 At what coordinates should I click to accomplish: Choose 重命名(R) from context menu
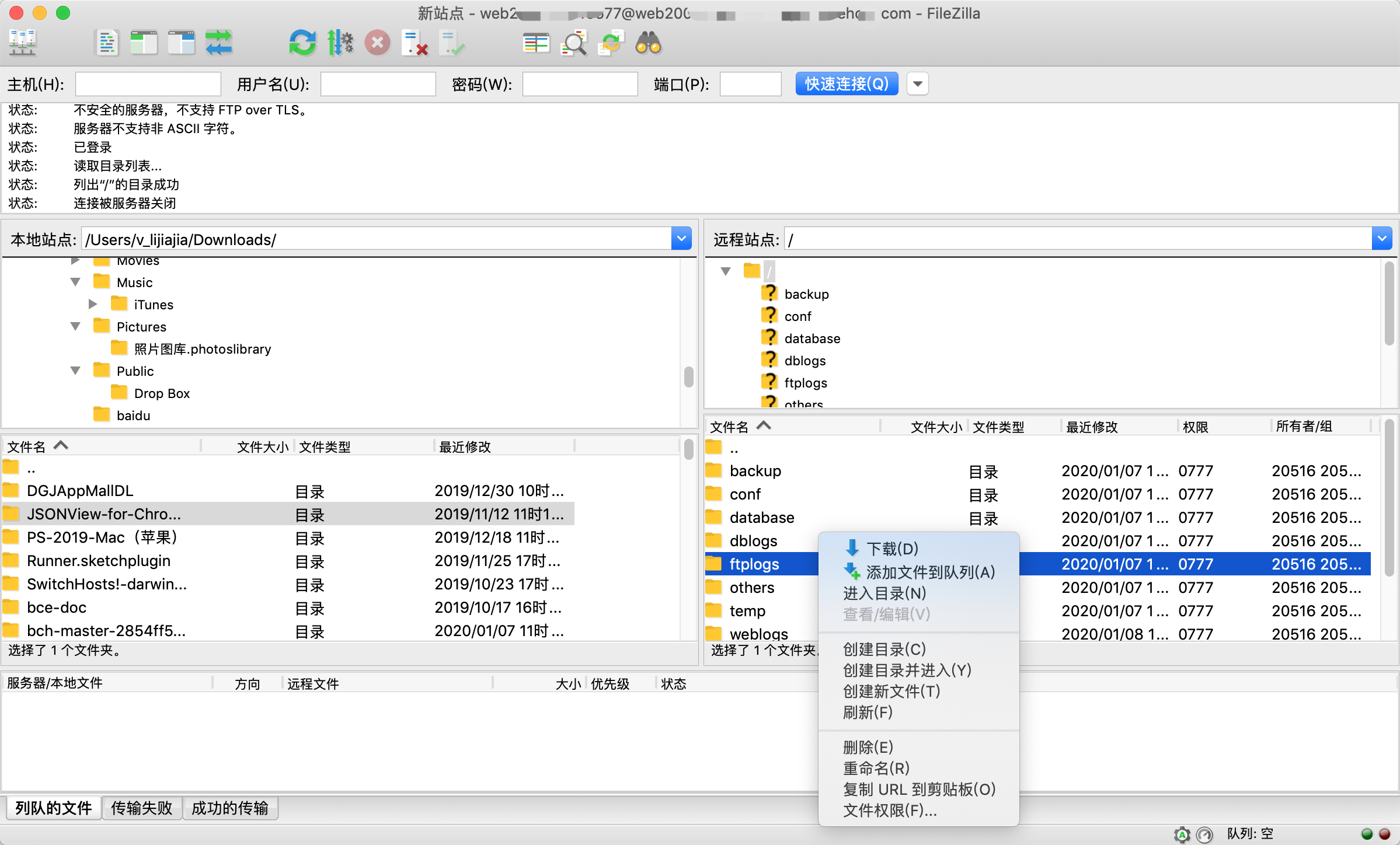(876, 768)
